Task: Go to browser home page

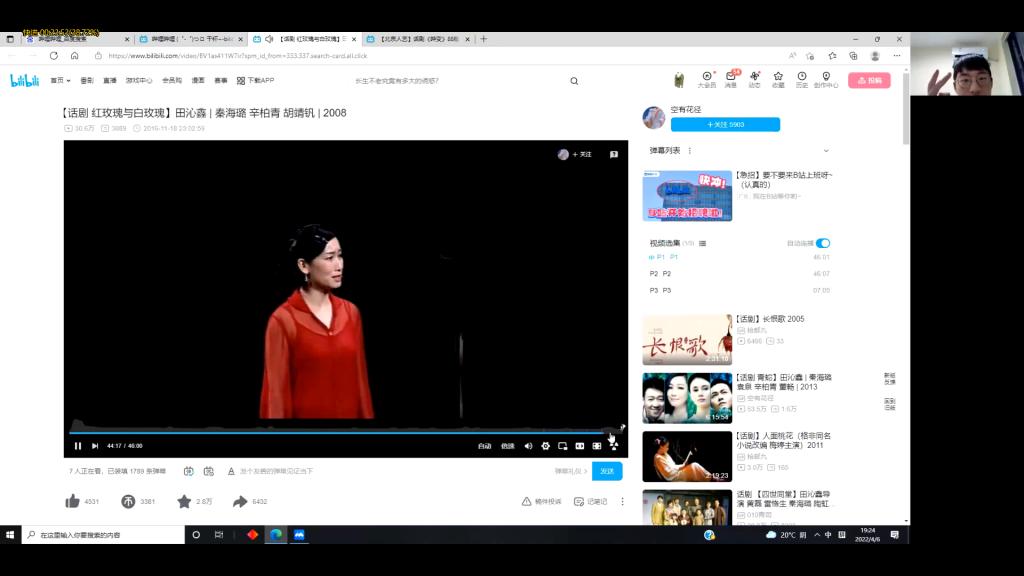Action: click(74, 56)
